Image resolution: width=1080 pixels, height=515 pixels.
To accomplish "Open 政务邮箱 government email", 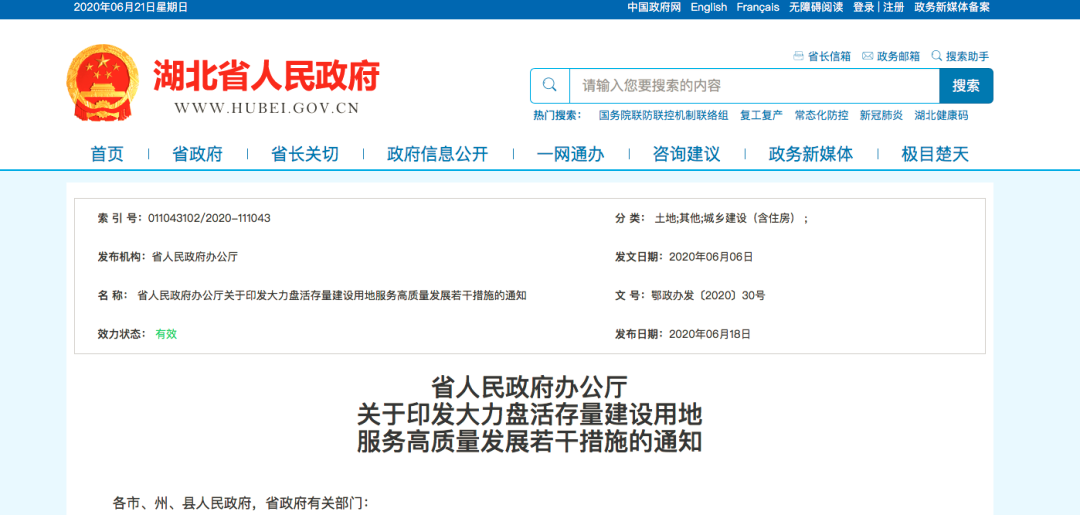I will (891, 56).
